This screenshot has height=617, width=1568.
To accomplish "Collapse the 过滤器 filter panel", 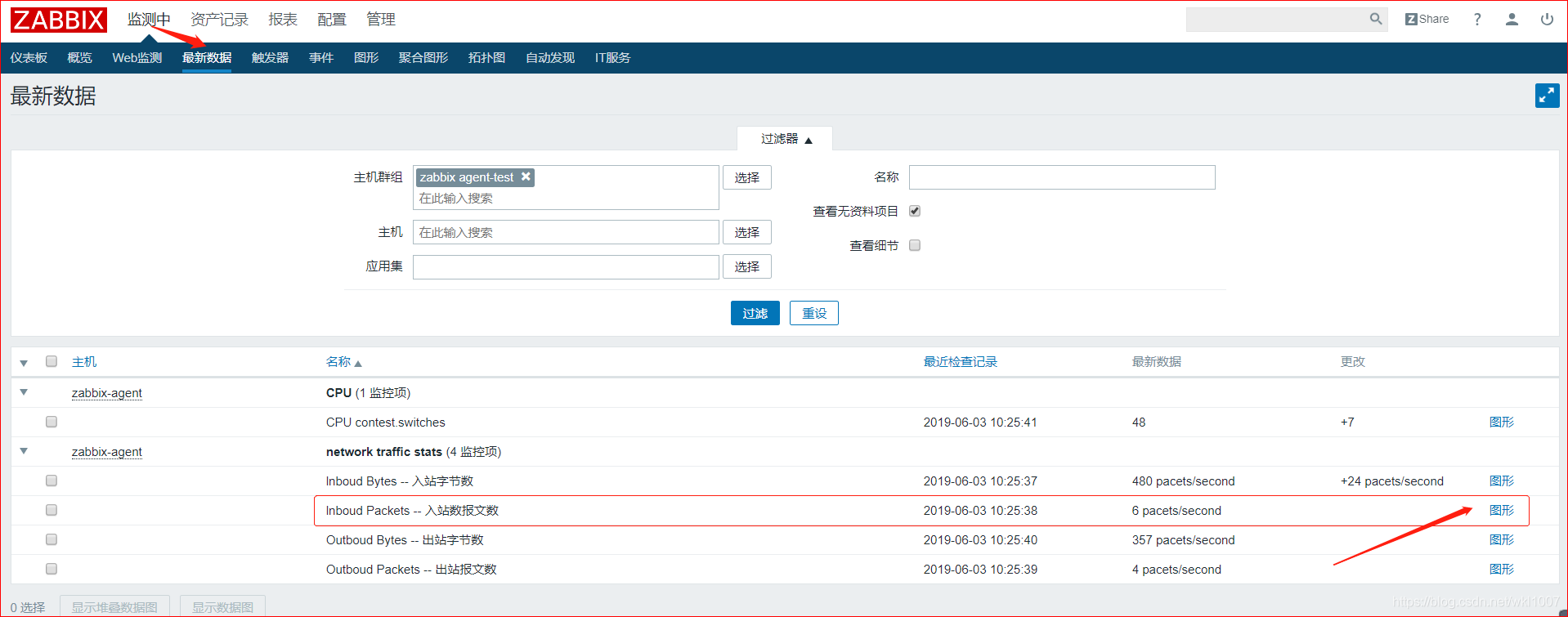I will (x=786, y=139).
